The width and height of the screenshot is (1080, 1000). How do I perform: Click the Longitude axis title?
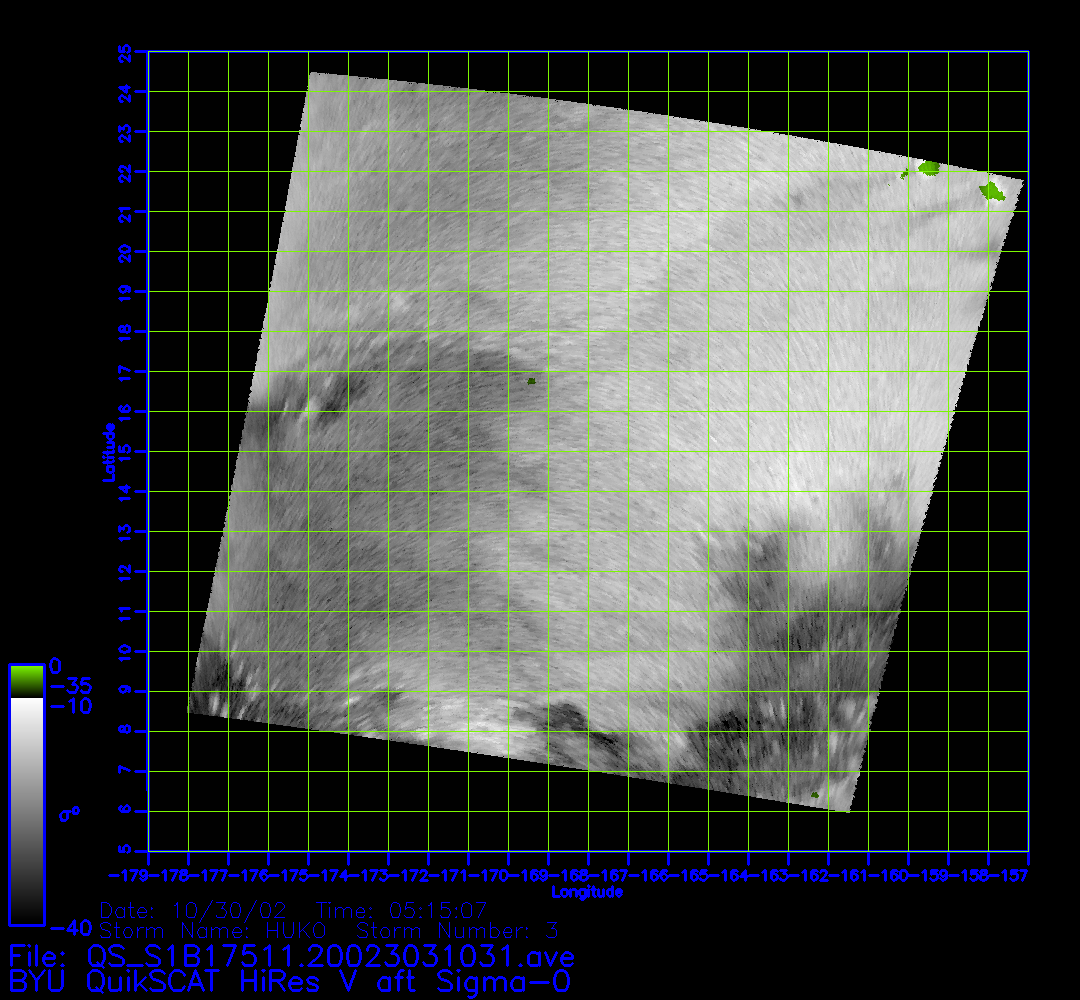coord(588,892)
